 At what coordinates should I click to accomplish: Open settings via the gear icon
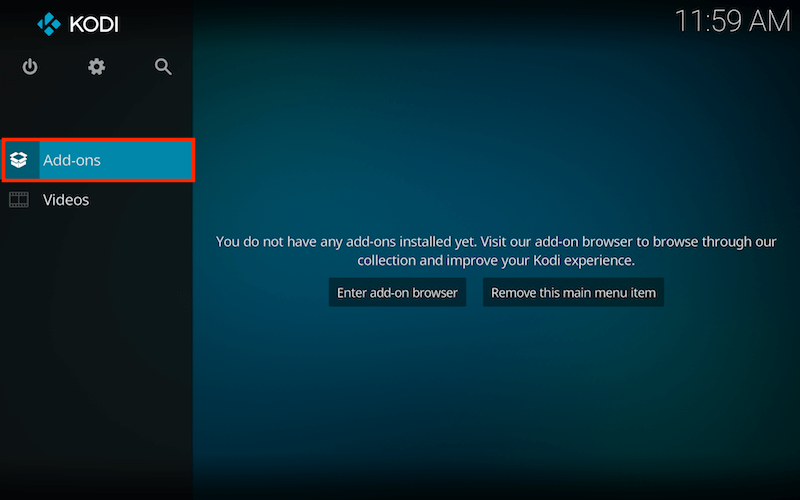[x=96, y=67]
